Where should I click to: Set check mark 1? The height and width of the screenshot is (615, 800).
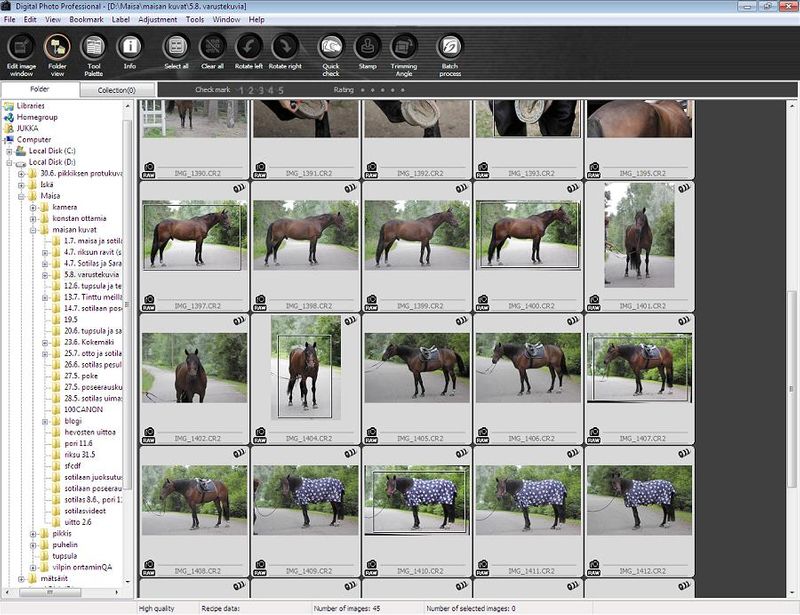pyautogui.click(x=241, y=90)
